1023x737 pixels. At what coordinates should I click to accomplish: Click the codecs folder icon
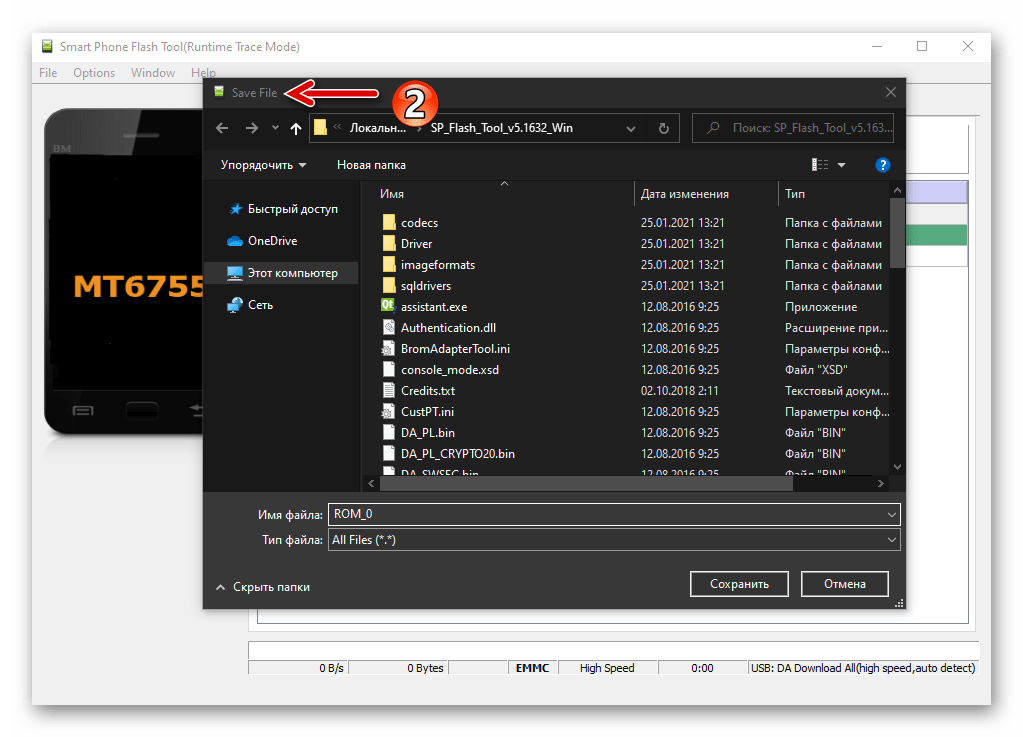click(389, 222)
